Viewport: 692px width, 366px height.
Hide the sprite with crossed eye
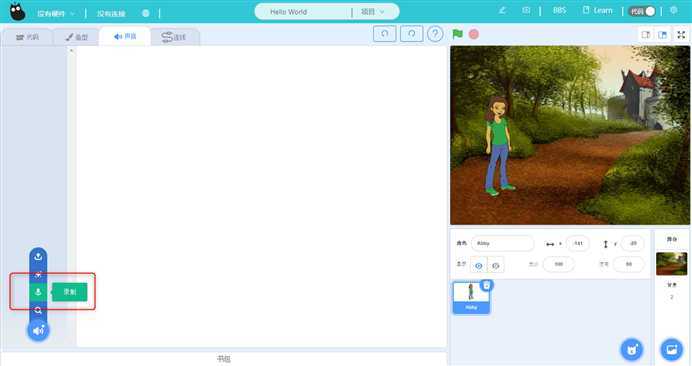496,265
